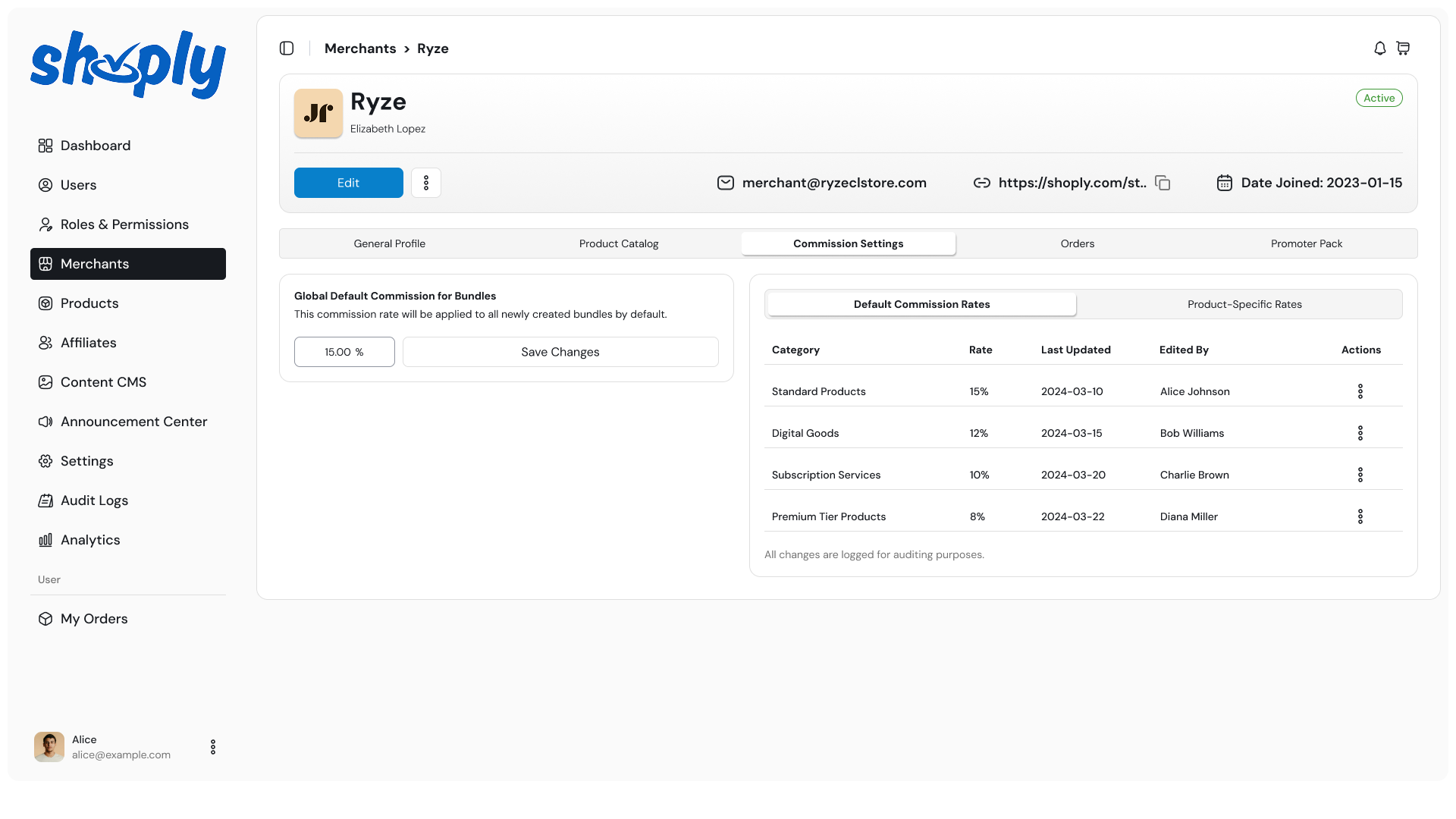Click the 15.00 % commission input
The width and height of the screenshot is (1456, 819).
click(344, 352)
